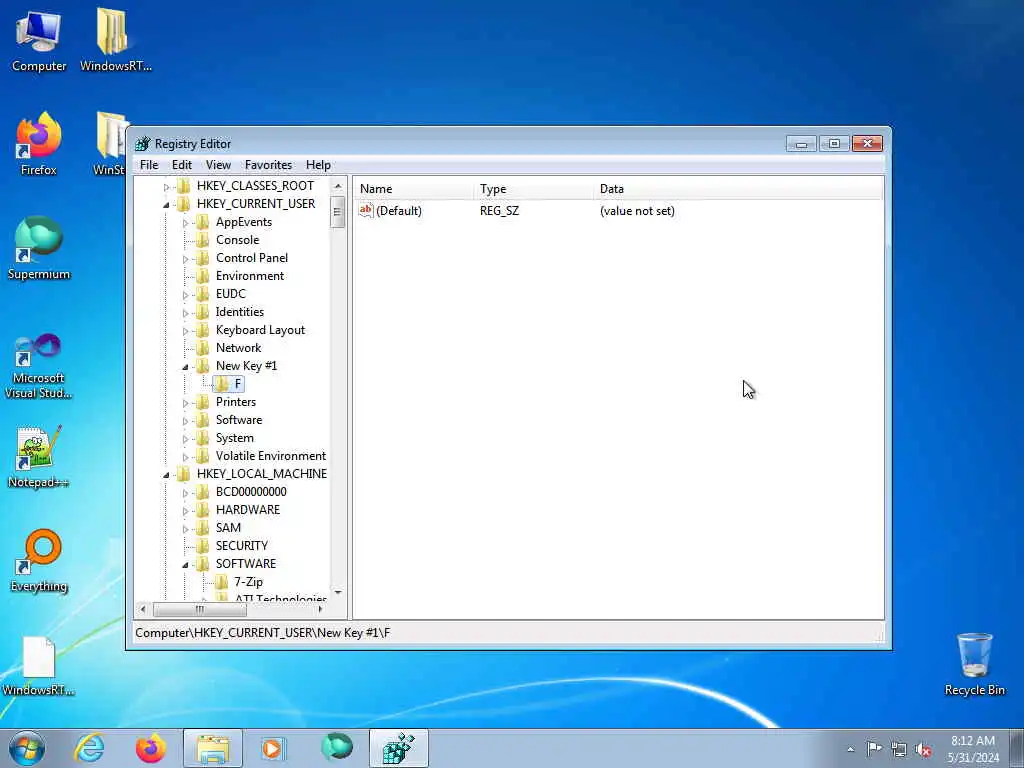Image resolution: width=1024 pixels, height=768 pixels.
Task: Open the Recycle Bin icon
Action: coord(974,664)
